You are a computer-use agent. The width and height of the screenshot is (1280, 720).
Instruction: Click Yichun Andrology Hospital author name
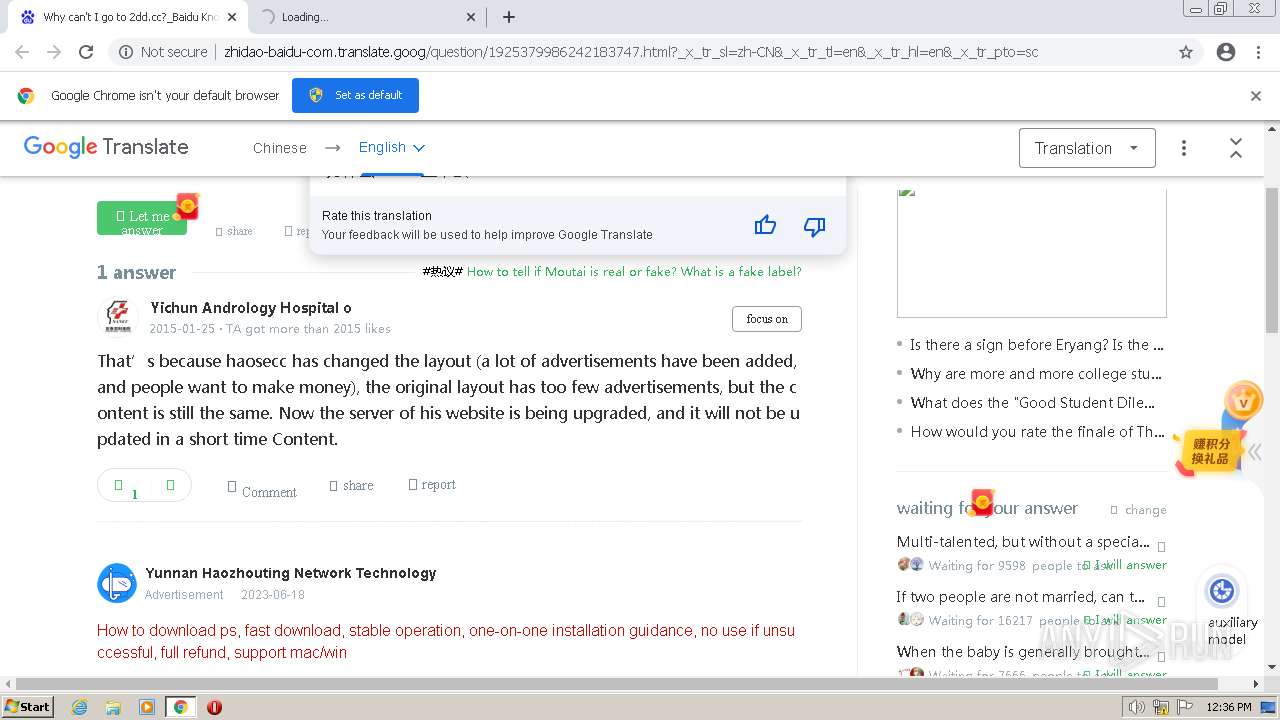[251, 308]
